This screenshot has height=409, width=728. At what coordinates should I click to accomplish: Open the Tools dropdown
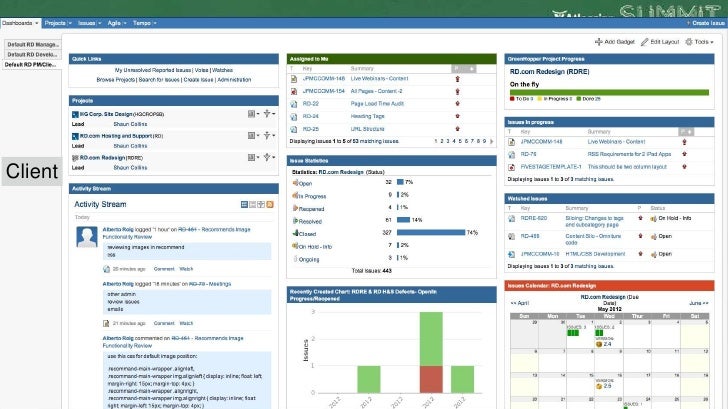[x=700, y=42]
